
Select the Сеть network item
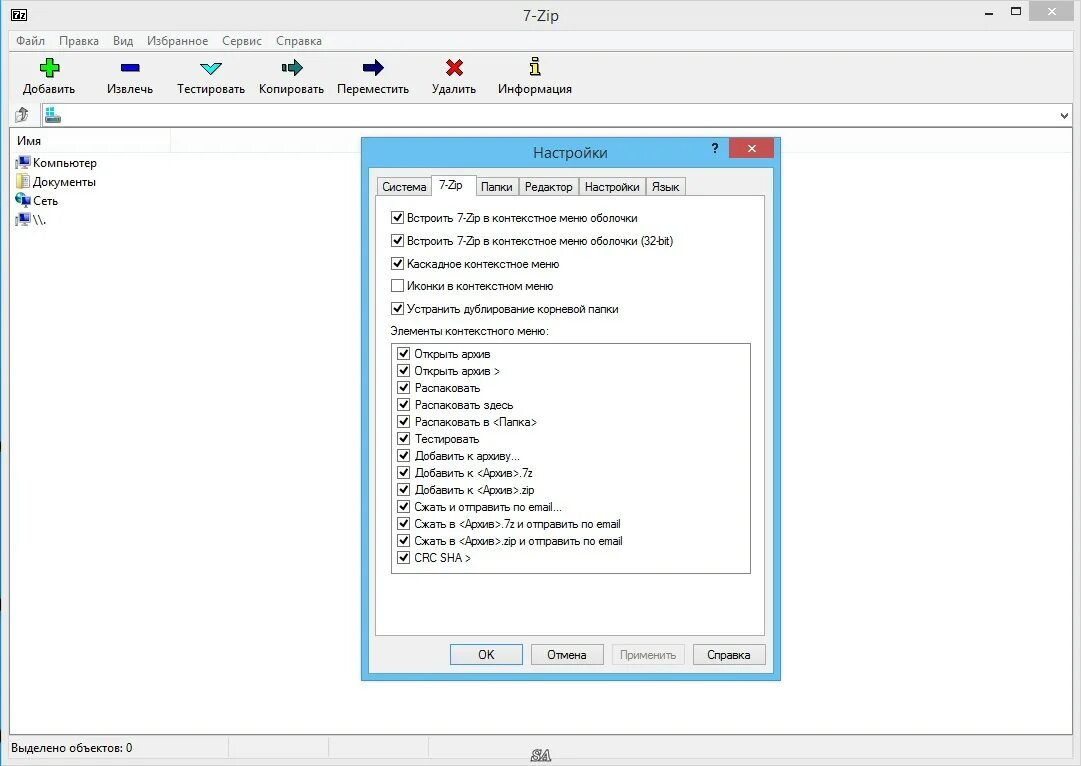pyautogui.click(x=37, y=201)
